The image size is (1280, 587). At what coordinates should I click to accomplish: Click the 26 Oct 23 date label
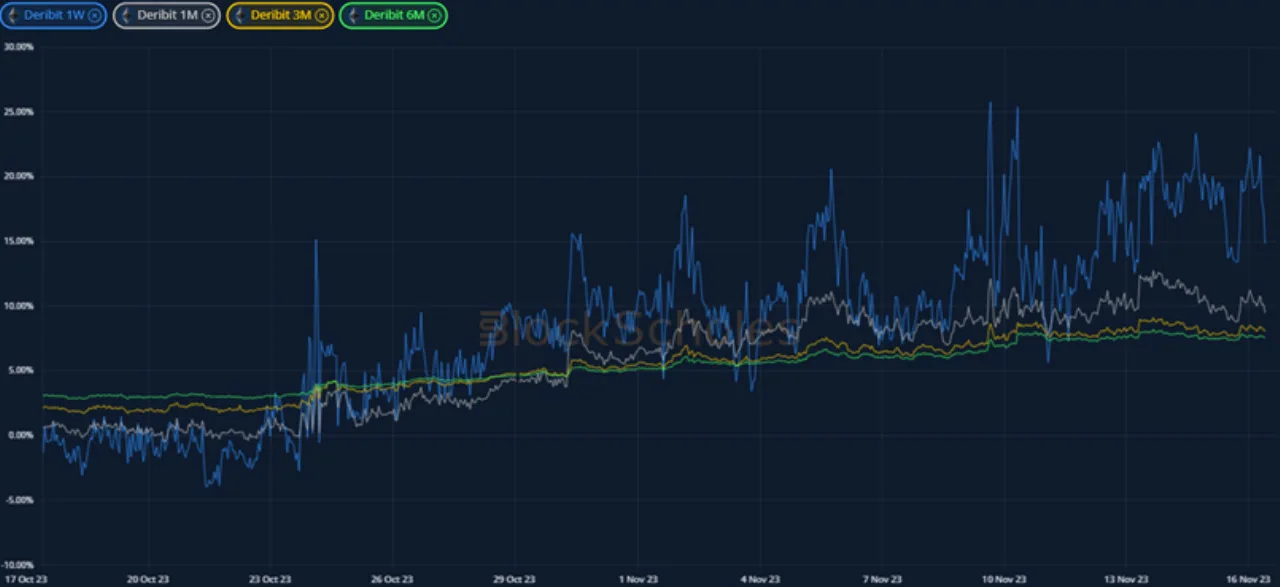tap(392, 579)
